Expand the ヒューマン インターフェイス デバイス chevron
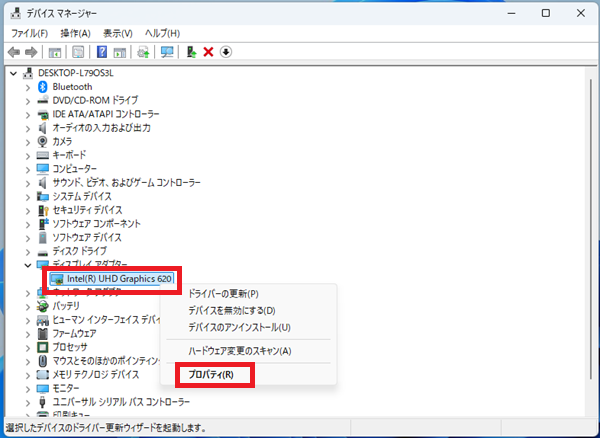Image resolution: width=600 pixels, height=438 pixels. (x=28, y=320)
